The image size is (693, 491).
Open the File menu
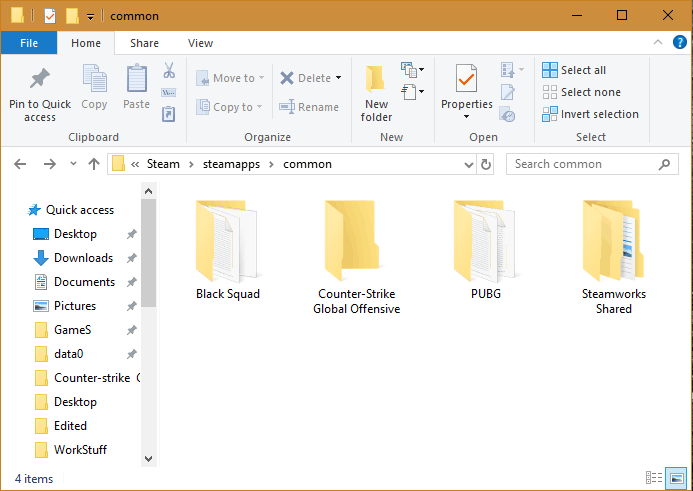(29, 43)
